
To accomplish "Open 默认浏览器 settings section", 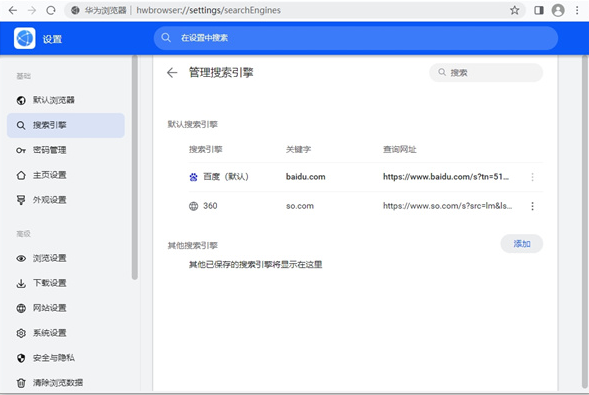I will (x=66, y=100).
